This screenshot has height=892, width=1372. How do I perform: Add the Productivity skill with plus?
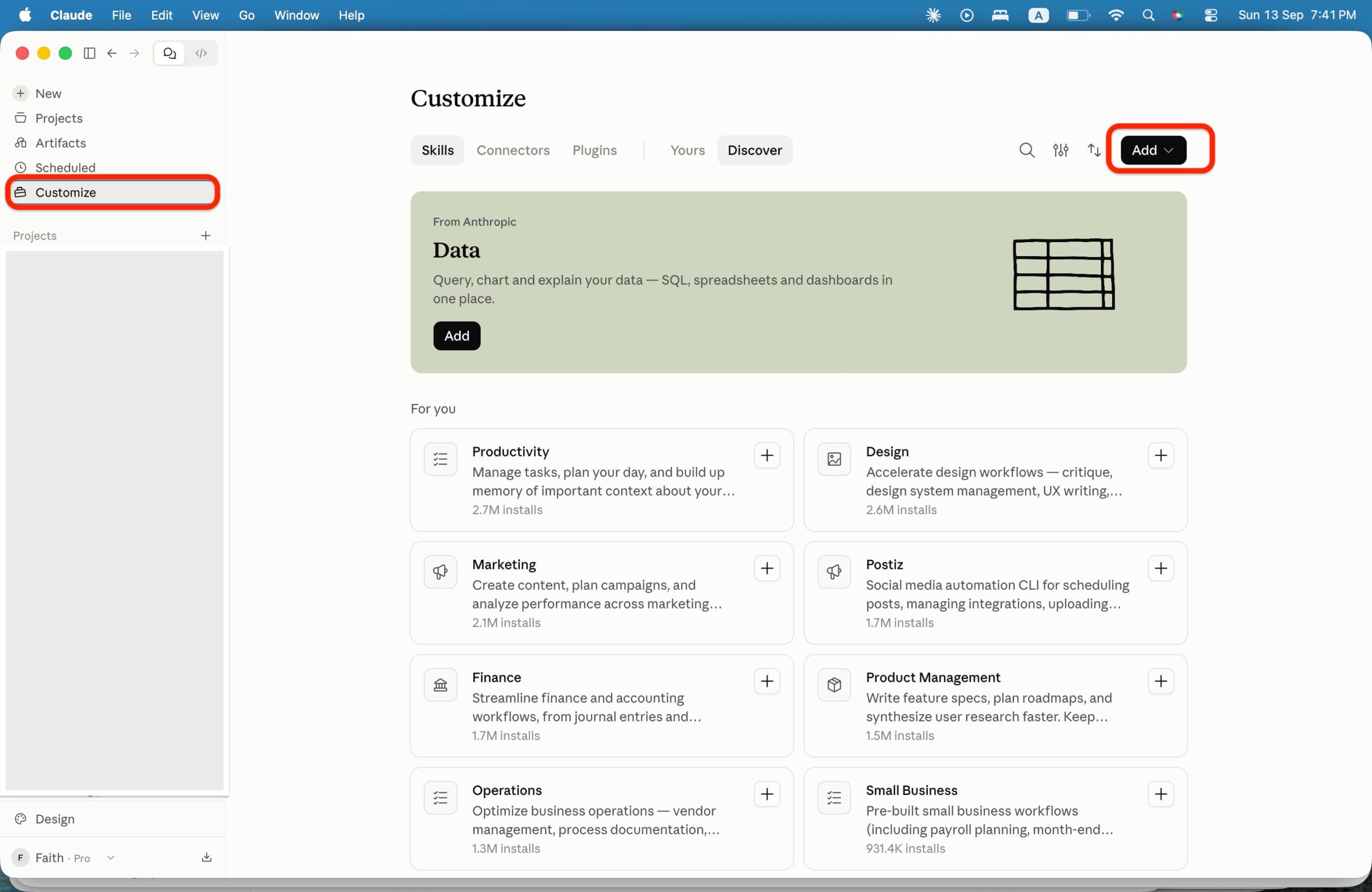[x=767, y=456]
